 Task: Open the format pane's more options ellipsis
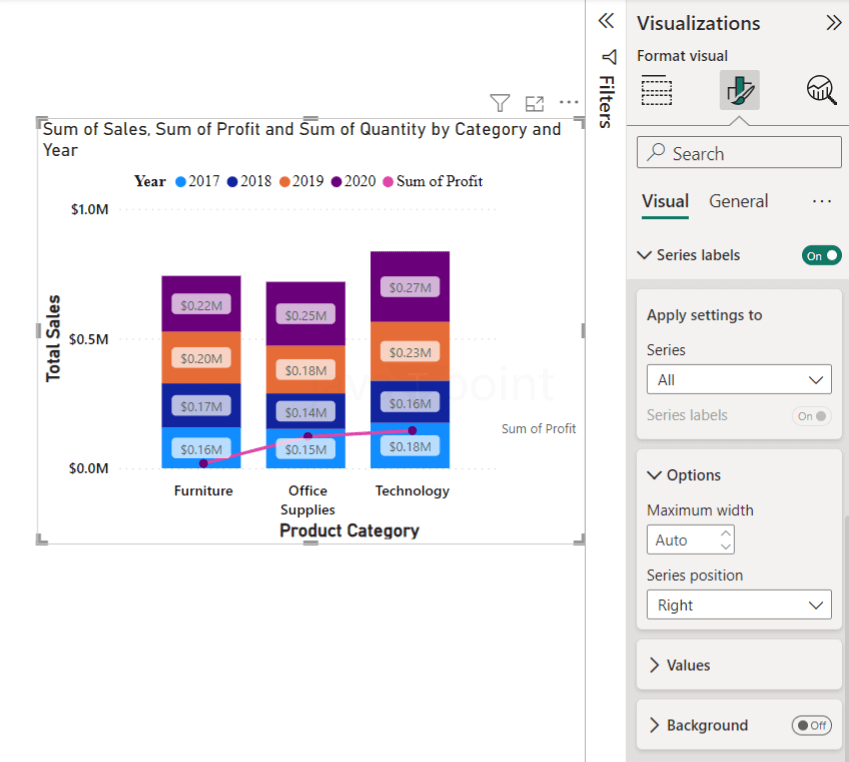click(x=821, y=201)
